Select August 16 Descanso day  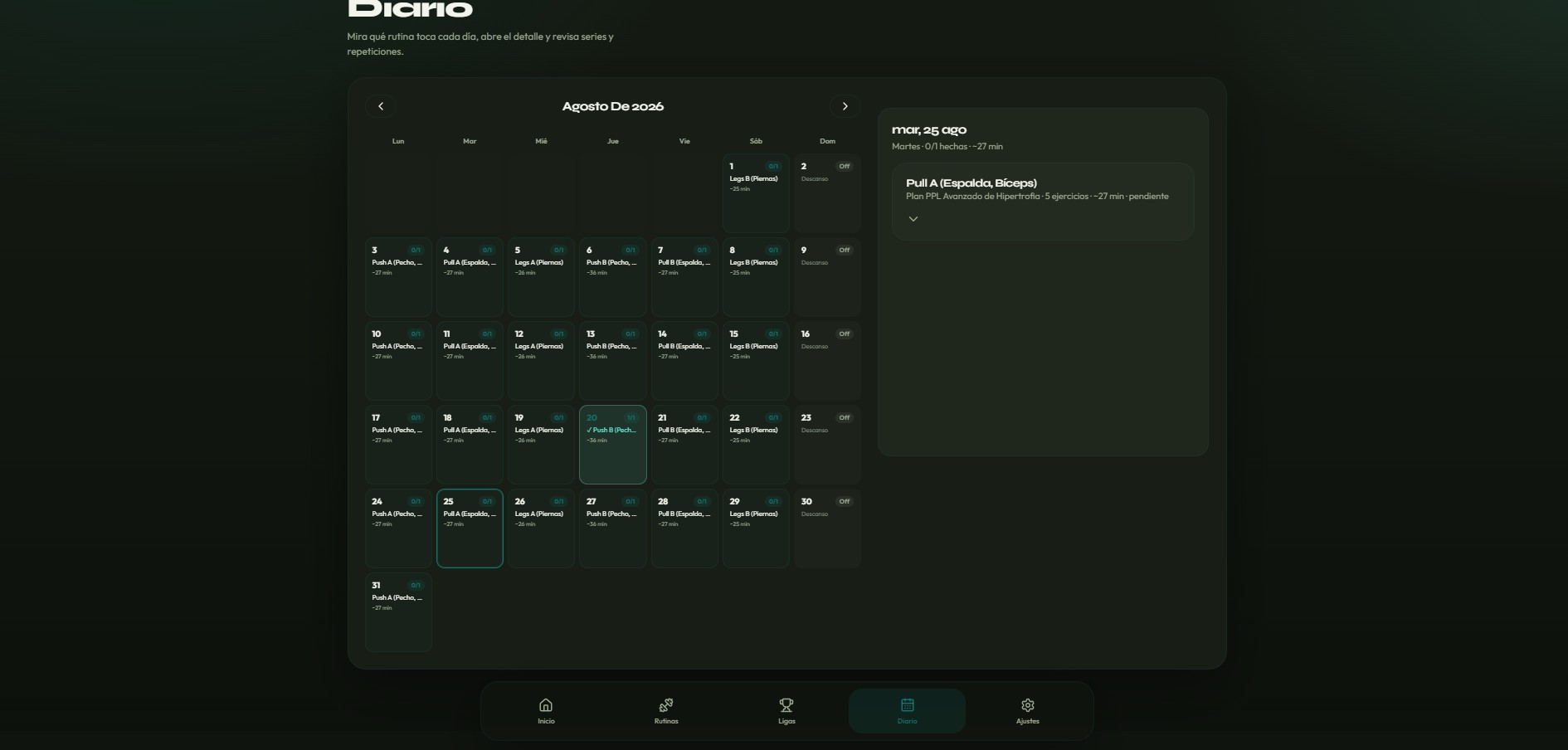point(827,361)
